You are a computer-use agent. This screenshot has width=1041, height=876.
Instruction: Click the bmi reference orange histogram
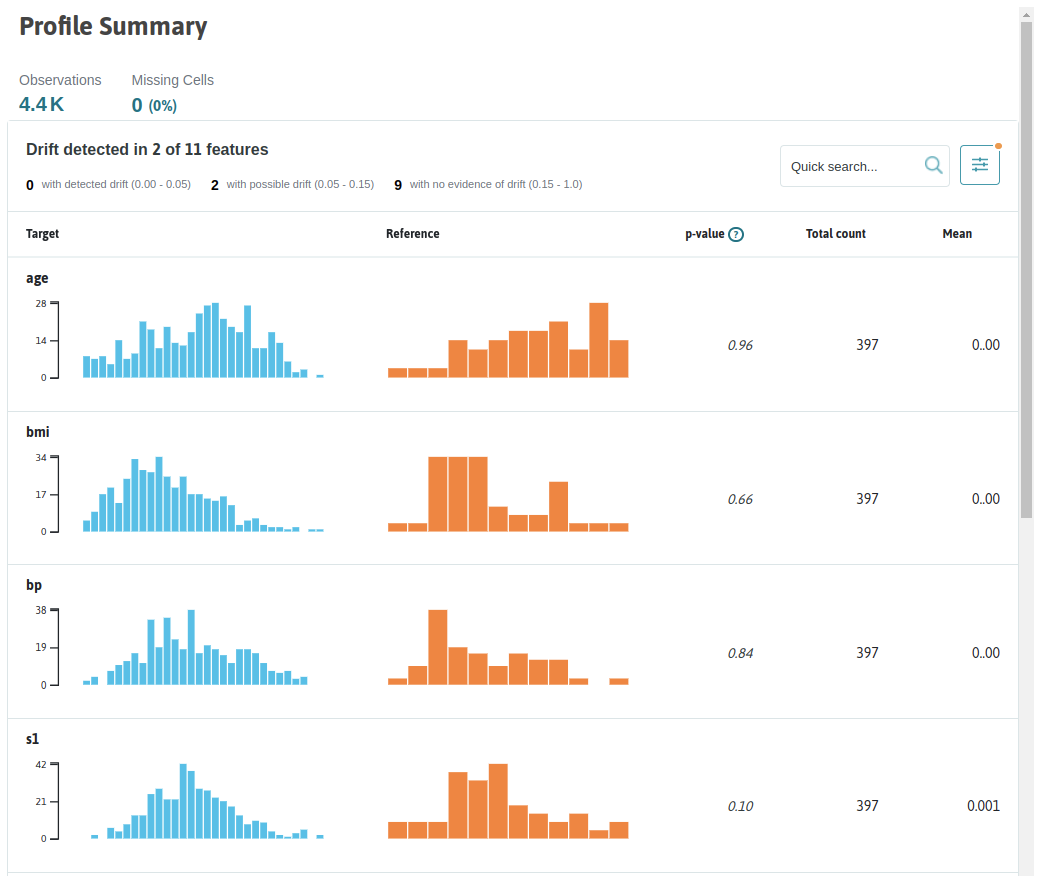pos(508,494)
